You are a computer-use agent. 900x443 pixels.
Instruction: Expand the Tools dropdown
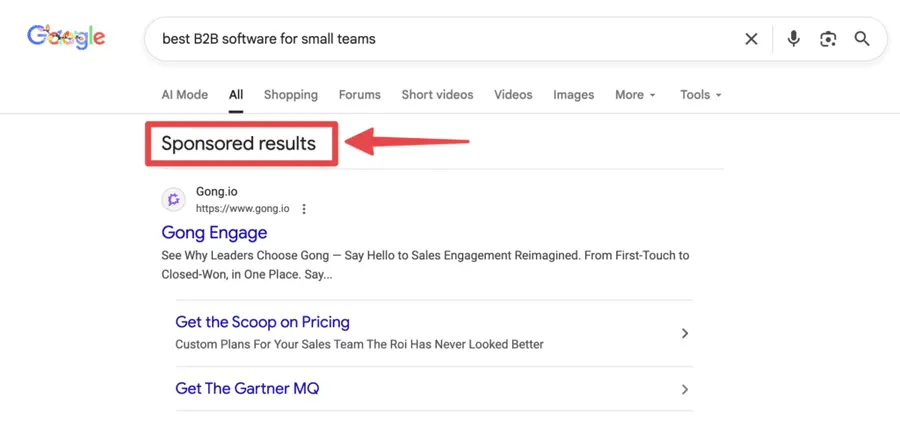pos(700,95)
